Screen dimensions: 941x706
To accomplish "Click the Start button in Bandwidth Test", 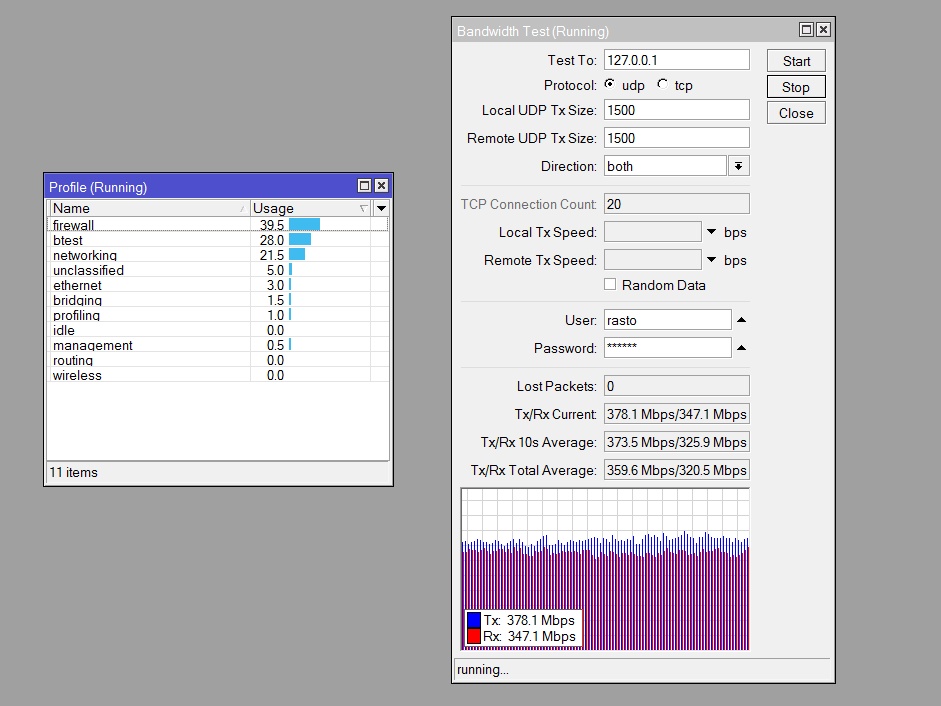I will tap(796, 61).
